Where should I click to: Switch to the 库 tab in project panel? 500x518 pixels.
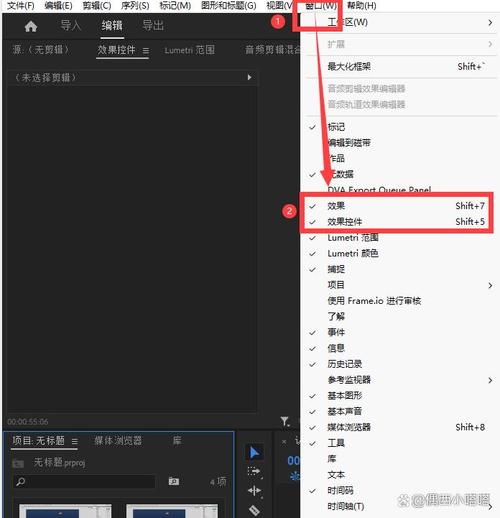click(177, 441)
